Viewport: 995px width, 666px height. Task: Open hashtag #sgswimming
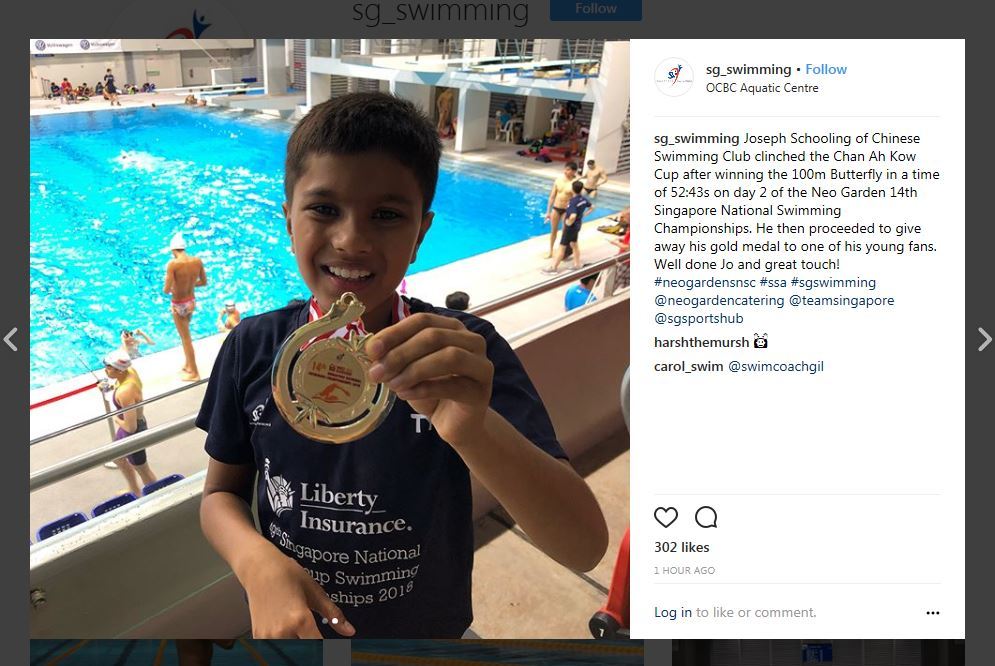pos(833,282)
